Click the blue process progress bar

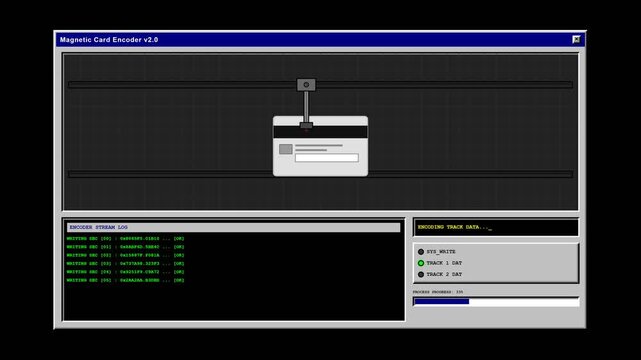click(x=496, y=302)
